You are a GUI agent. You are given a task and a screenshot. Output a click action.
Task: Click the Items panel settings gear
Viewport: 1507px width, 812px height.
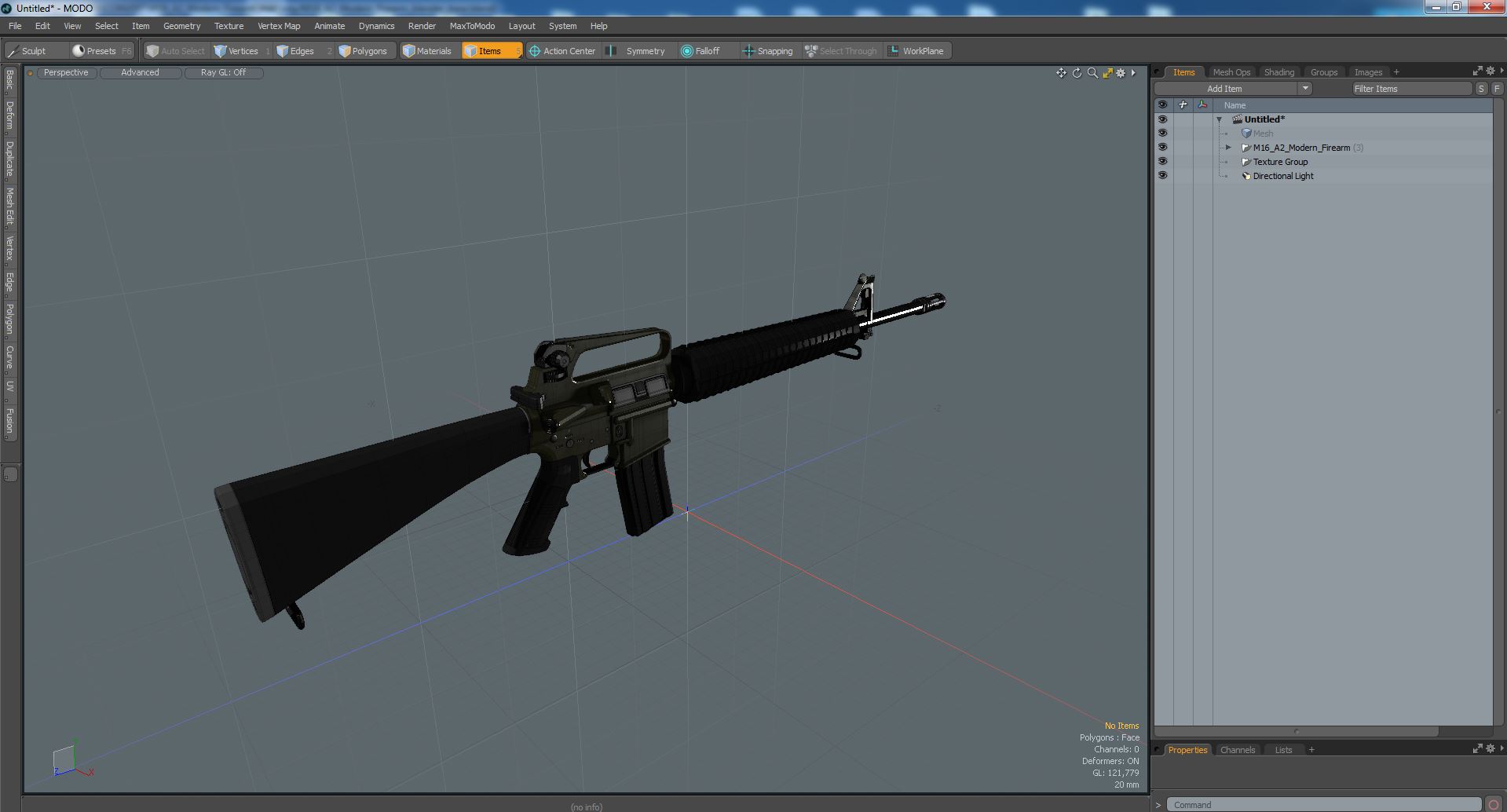(1490, 71)
